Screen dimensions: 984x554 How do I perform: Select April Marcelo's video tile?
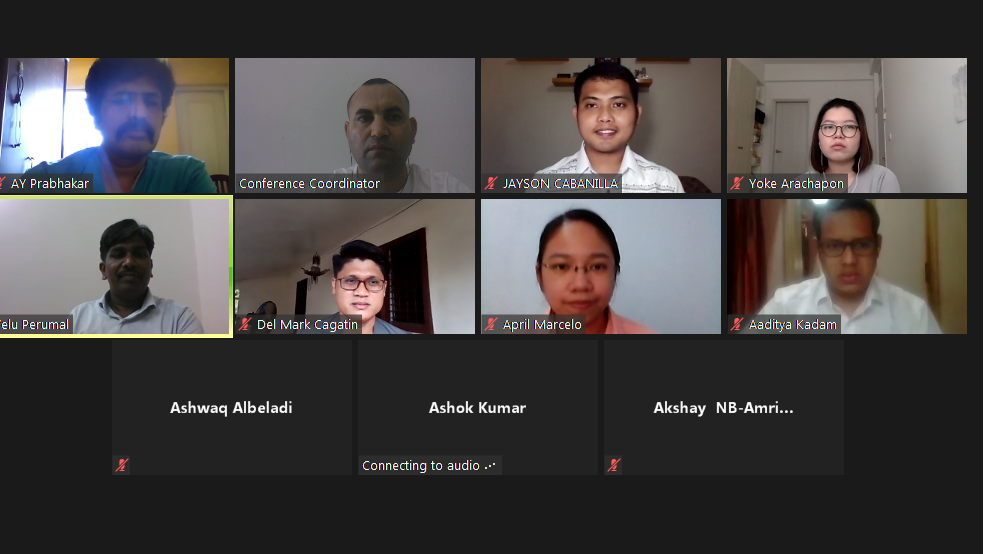coord(601,266)
